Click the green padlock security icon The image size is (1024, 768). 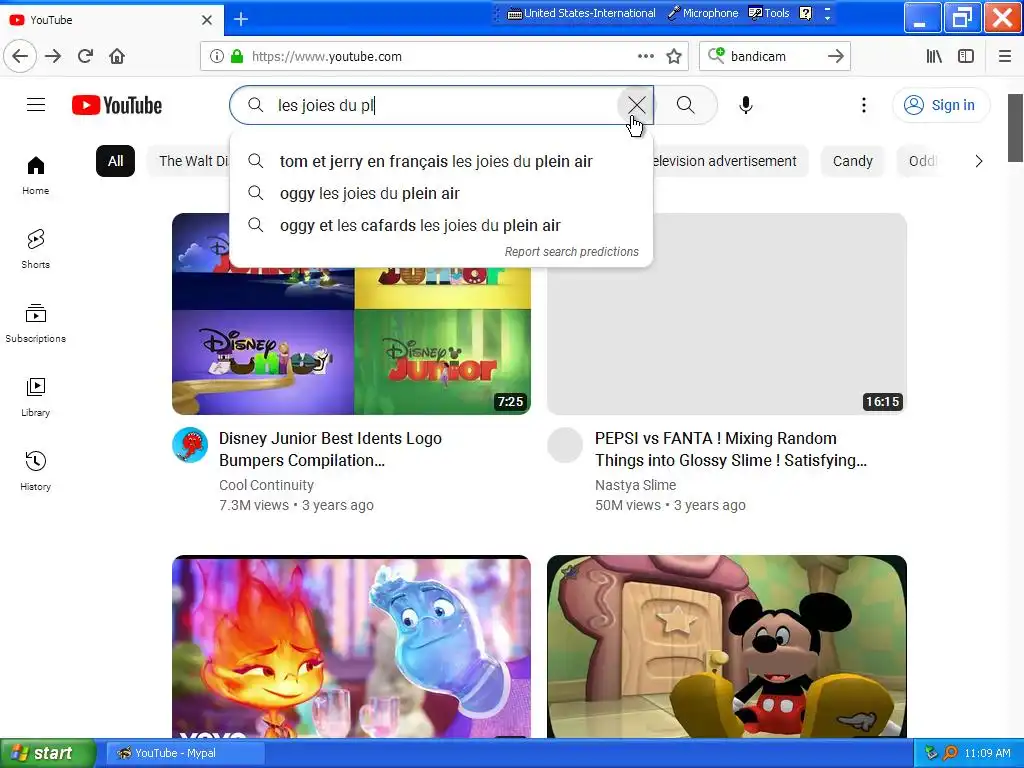237,56
